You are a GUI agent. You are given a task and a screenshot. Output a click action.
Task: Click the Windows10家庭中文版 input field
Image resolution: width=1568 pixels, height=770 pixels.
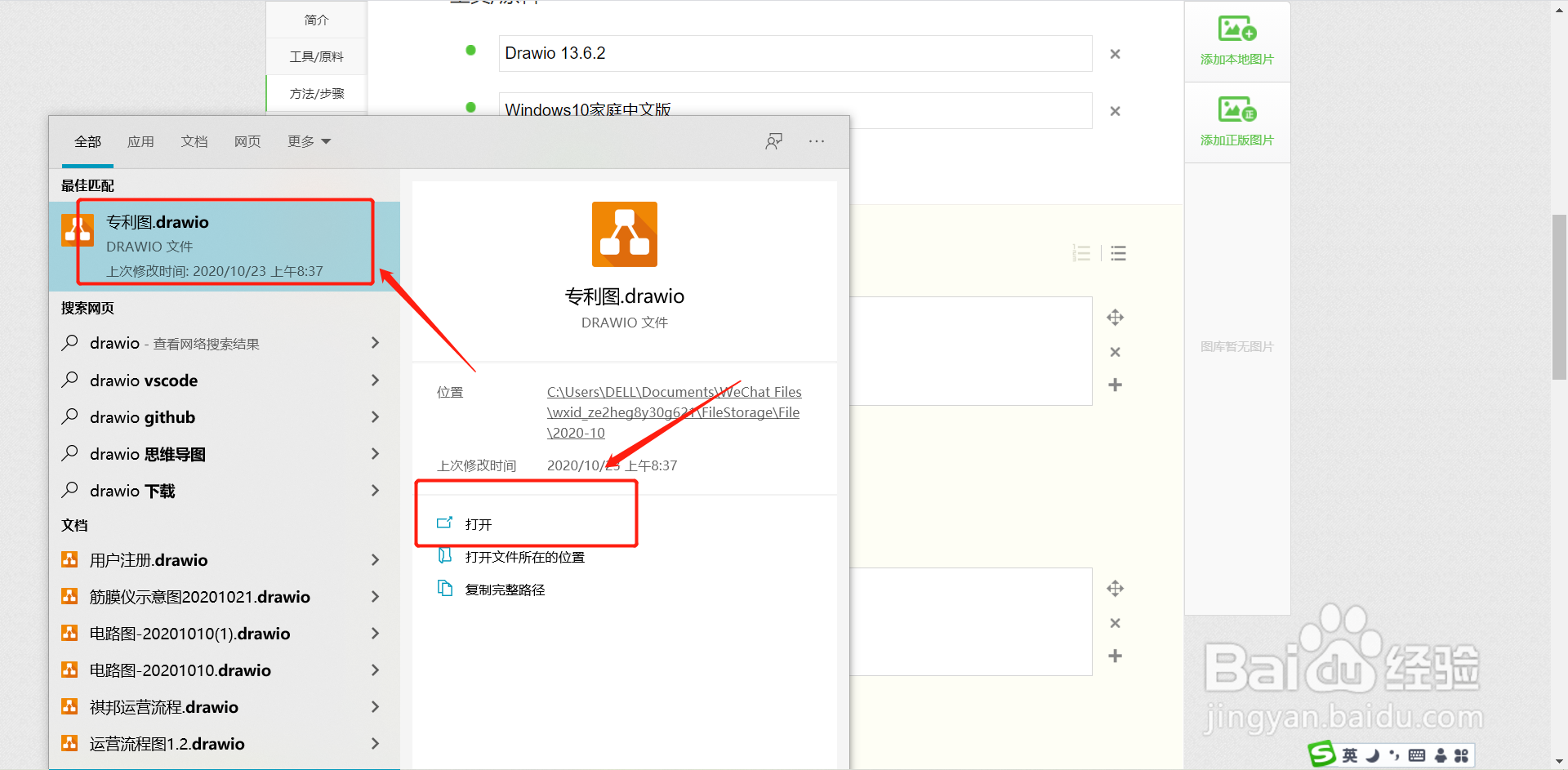[x=795, y=110]
